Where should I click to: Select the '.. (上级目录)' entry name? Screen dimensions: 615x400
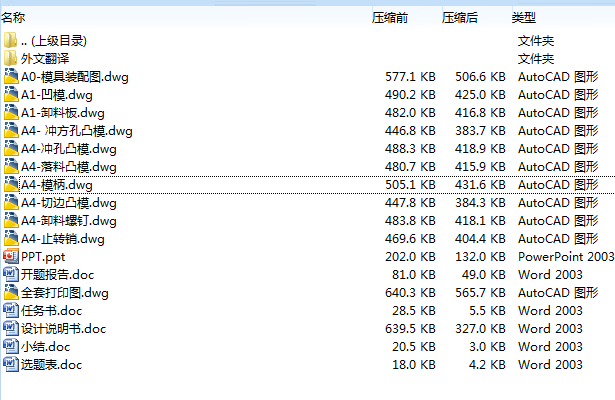54,40
